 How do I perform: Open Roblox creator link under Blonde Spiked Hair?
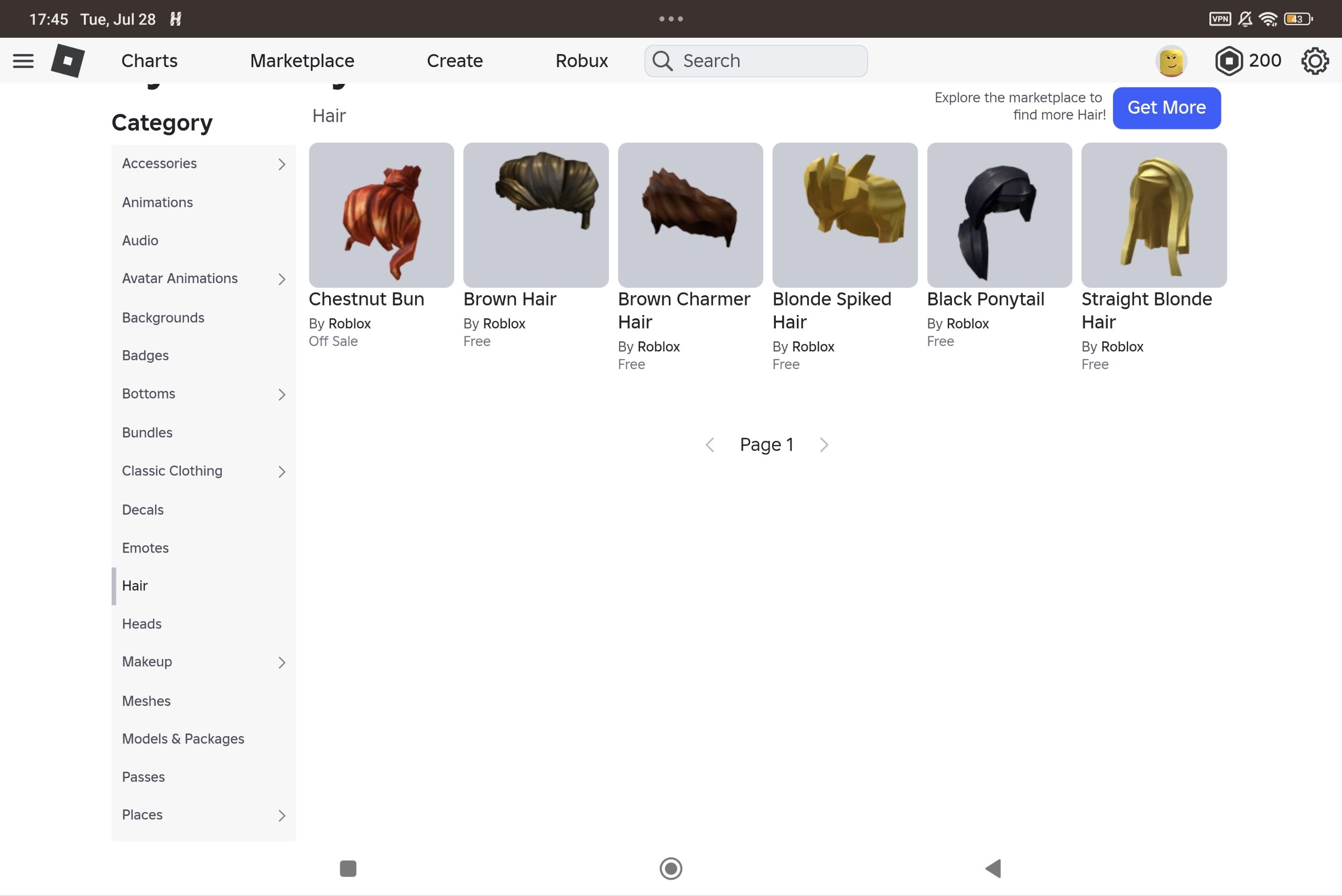tap(814, 347)
